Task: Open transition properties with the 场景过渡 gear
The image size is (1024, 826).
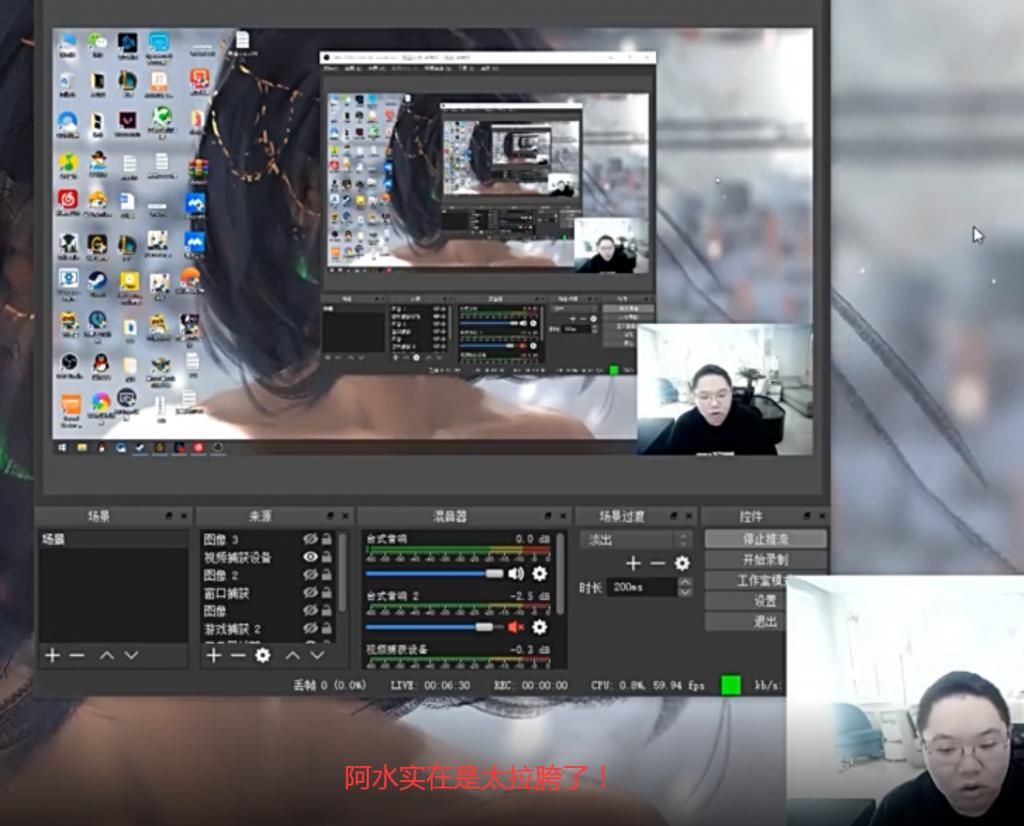Action: click(682, 563)
